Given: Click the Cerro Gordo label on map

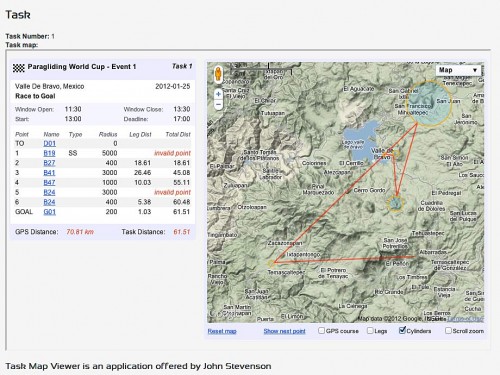Looking at the screenshot, I should 369,190.
